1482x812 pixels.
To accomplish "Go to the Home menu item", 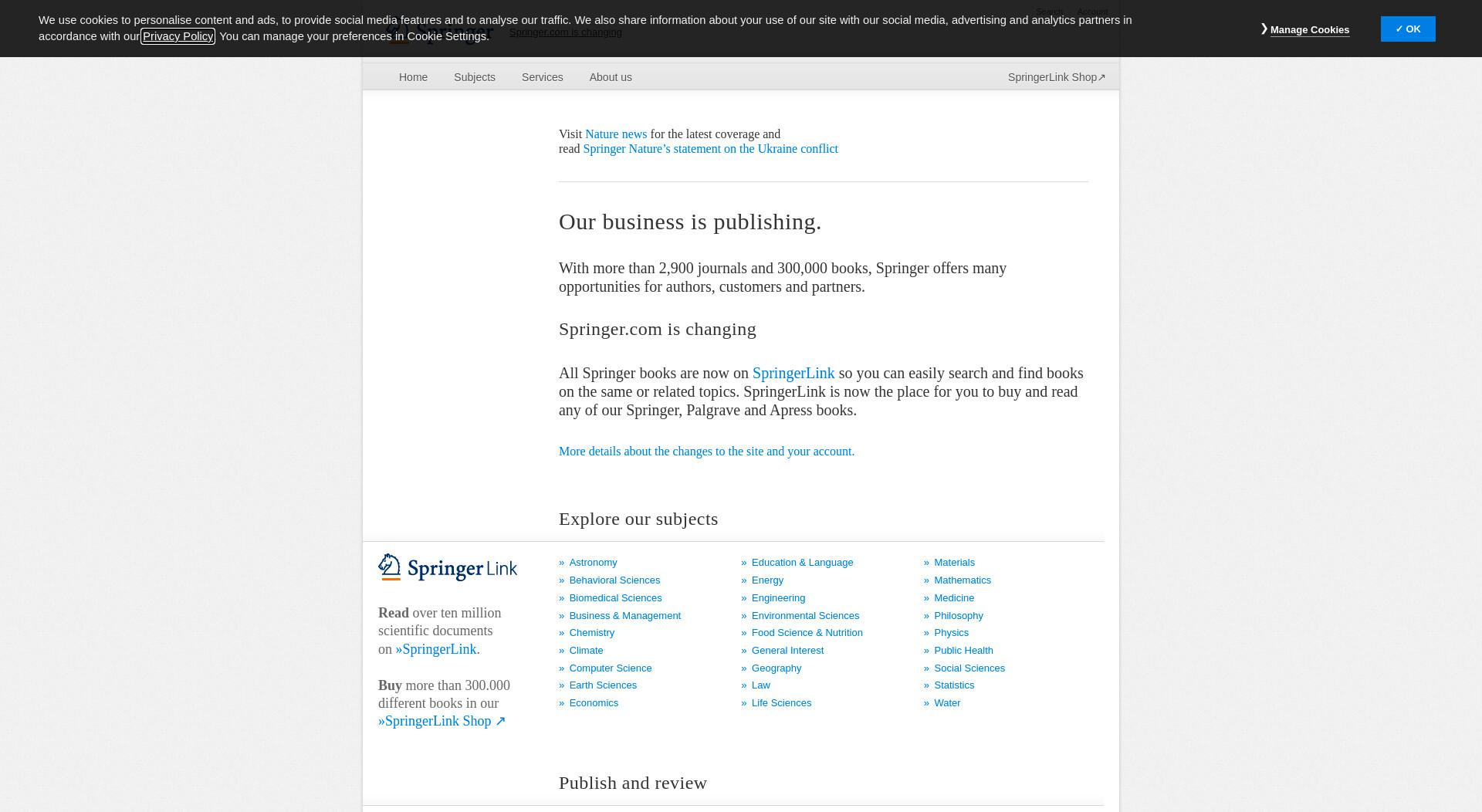I will pyautogui.click(x=413, y=77).
